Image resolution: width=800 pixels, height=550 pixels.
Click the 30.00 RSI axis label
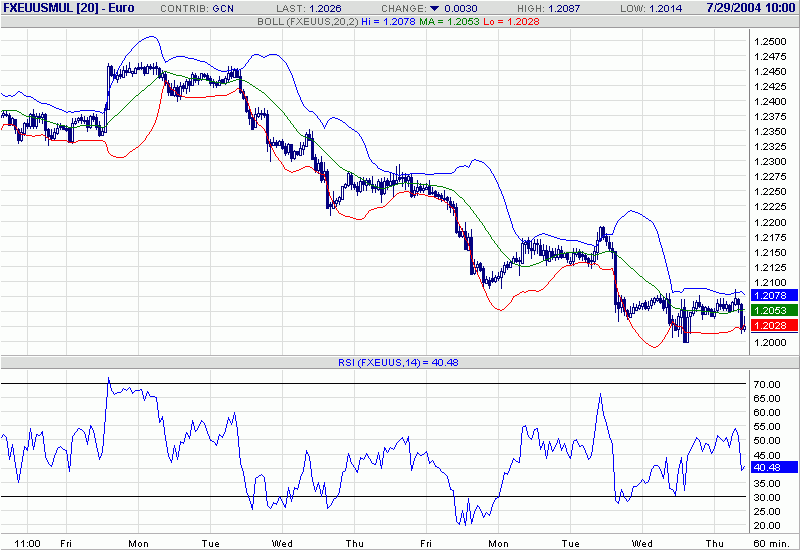tap(767, 497)
